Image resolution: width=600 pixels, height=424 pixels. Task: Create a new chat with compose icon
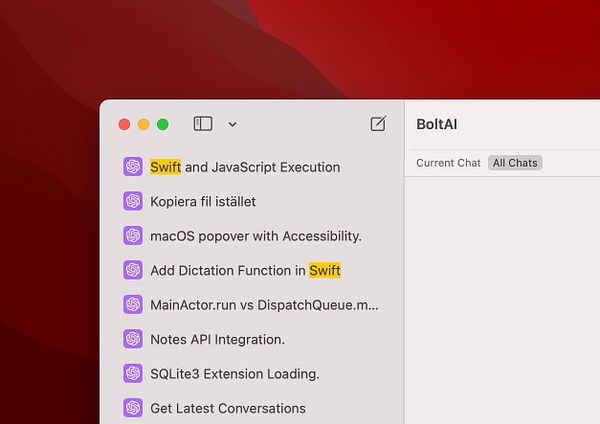[378, 124]
